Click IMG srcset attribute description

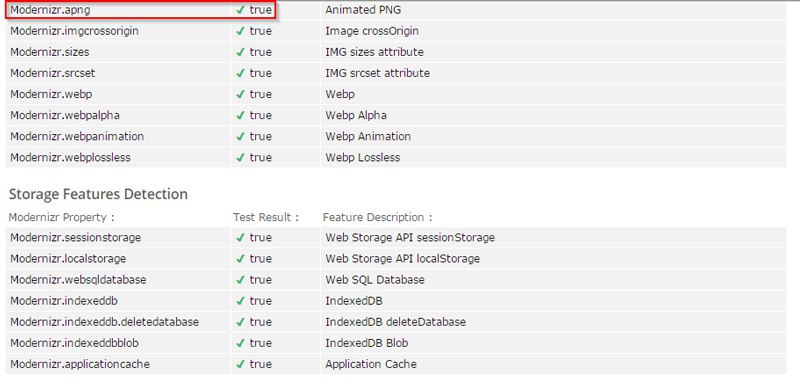click(x=378, y=73)
